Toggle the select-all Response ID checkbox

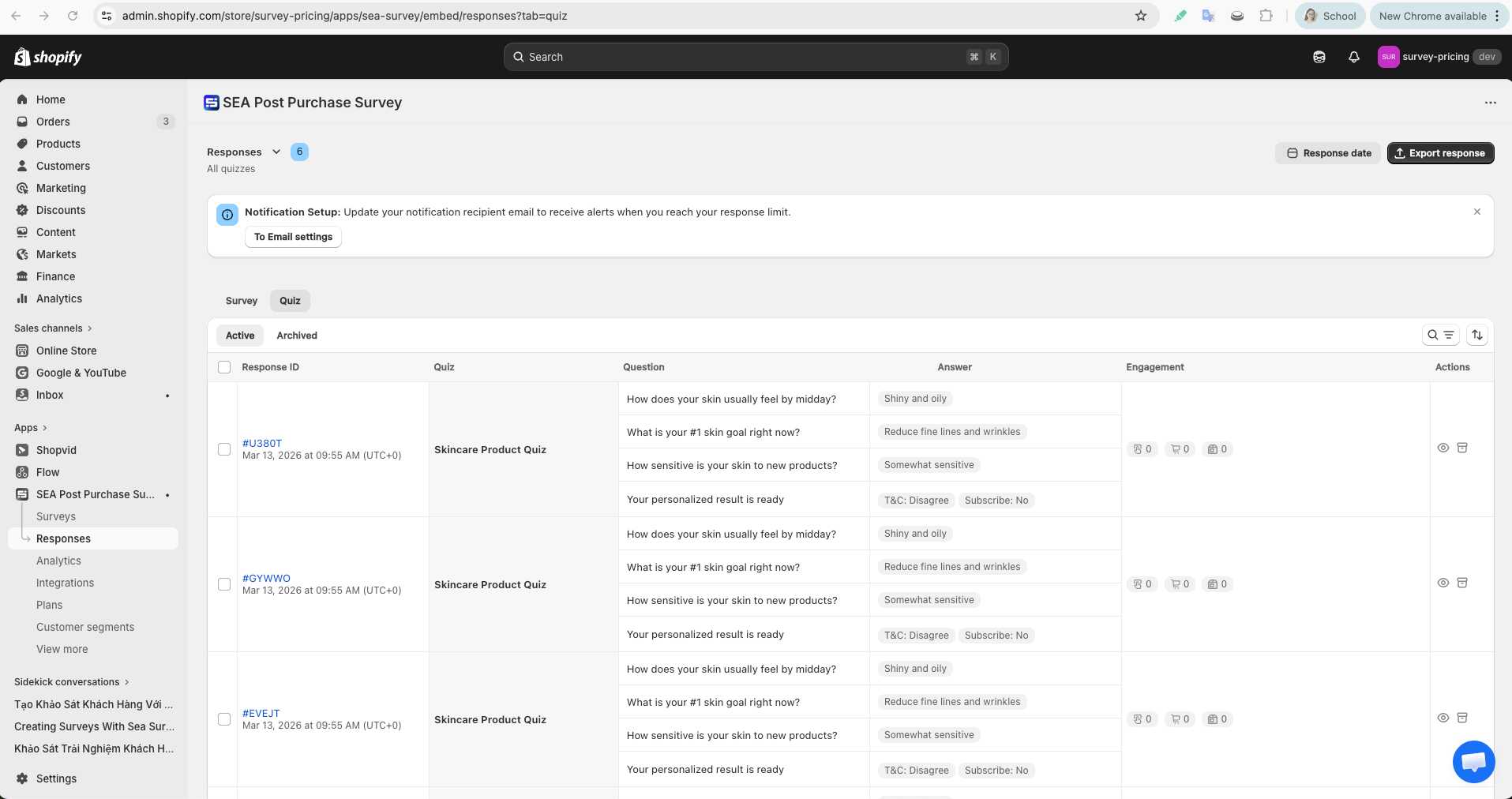click(x=224, y=367)
